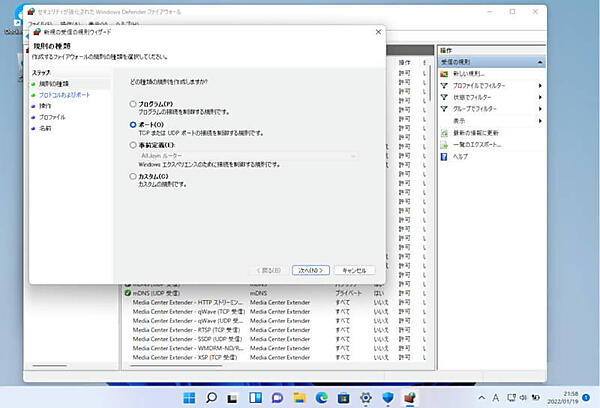
Task: Open Task View from the taskbar
Action: click(x=232, y=398)
